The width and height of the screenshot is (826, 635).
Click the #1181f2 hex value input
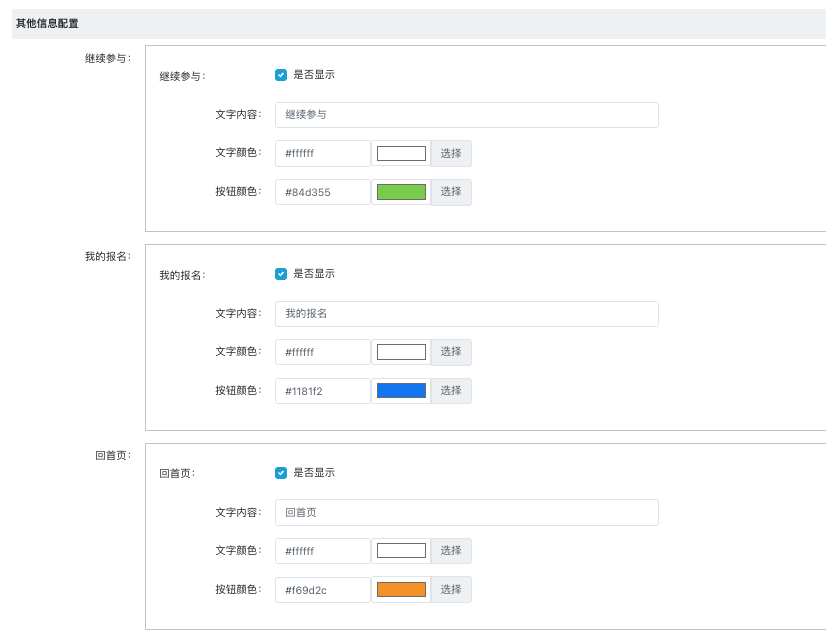pyautogui.click(x=322, y=391)
